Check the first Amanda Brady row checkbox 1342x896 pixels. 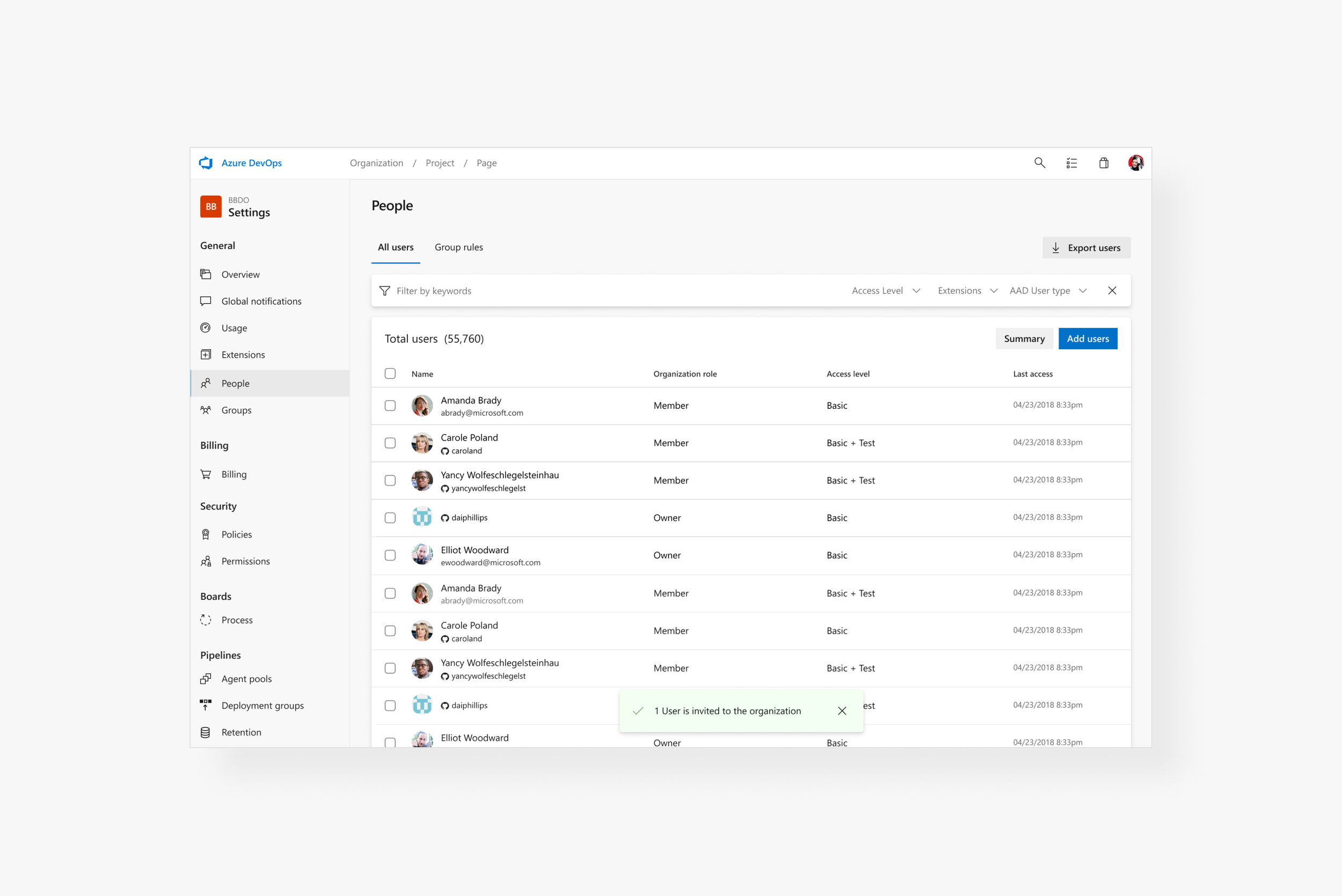[390, 406]
